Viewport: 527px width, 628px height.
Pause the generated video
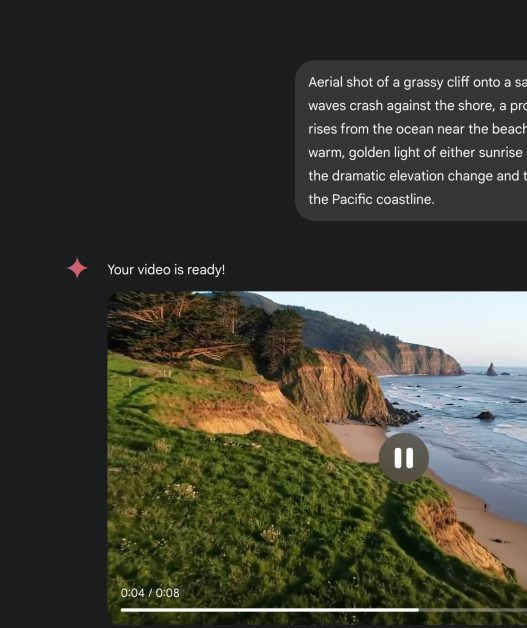(x=404, y=458)
